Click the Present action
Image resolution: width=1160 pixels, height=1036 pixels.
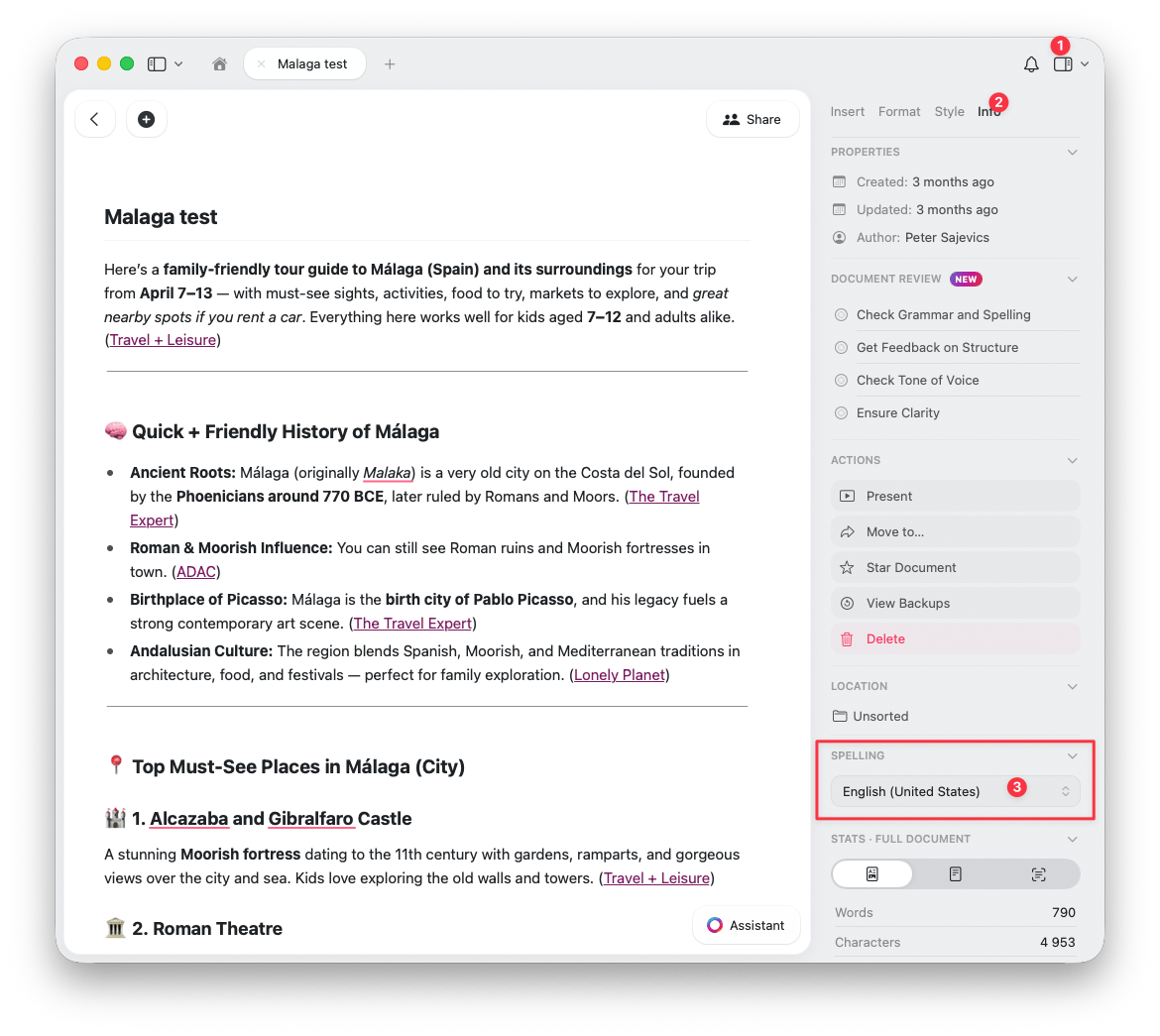click(x=955, y=496)
